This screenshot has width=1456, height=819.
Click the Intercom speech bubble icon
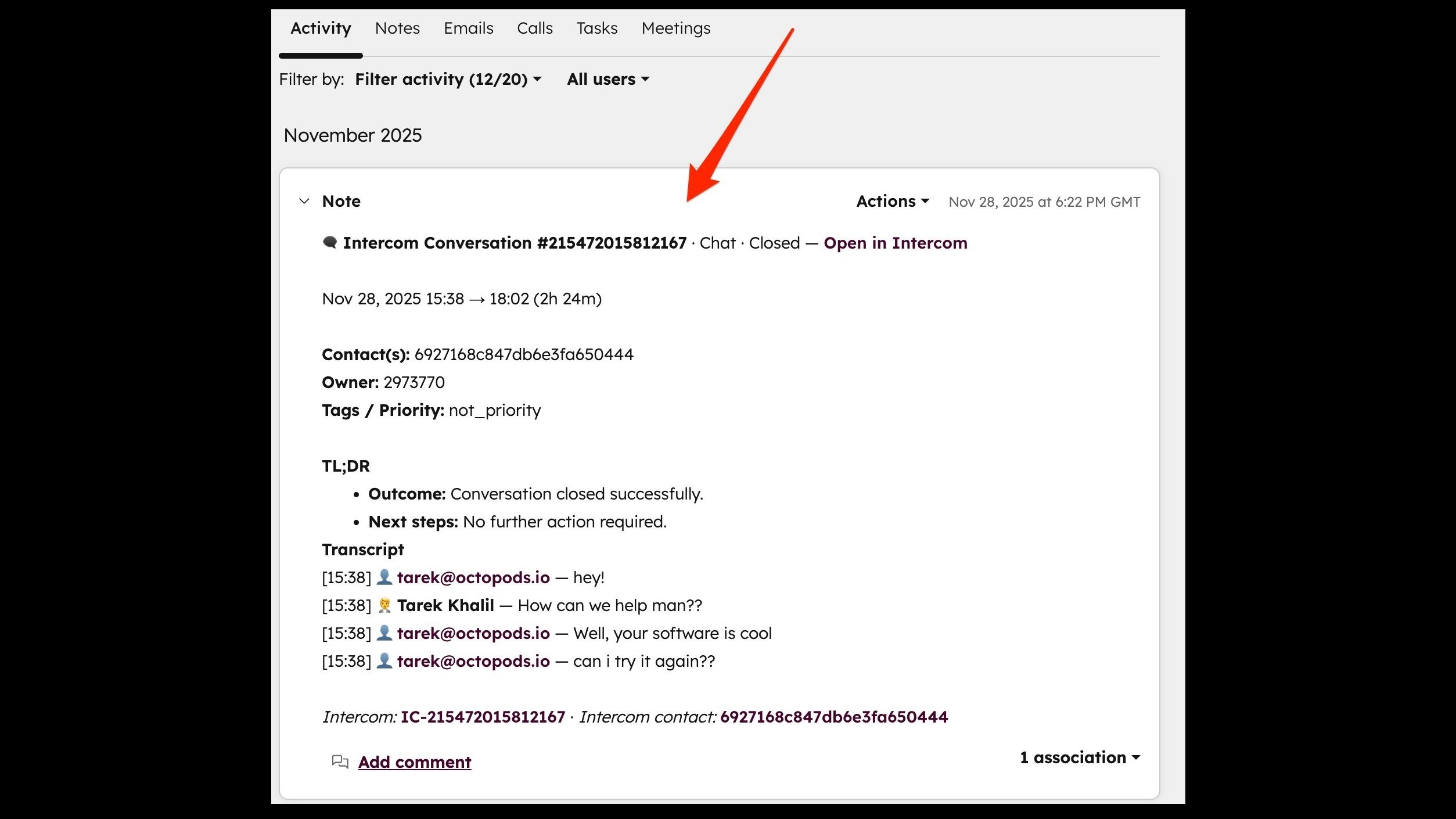click(330, 242)
